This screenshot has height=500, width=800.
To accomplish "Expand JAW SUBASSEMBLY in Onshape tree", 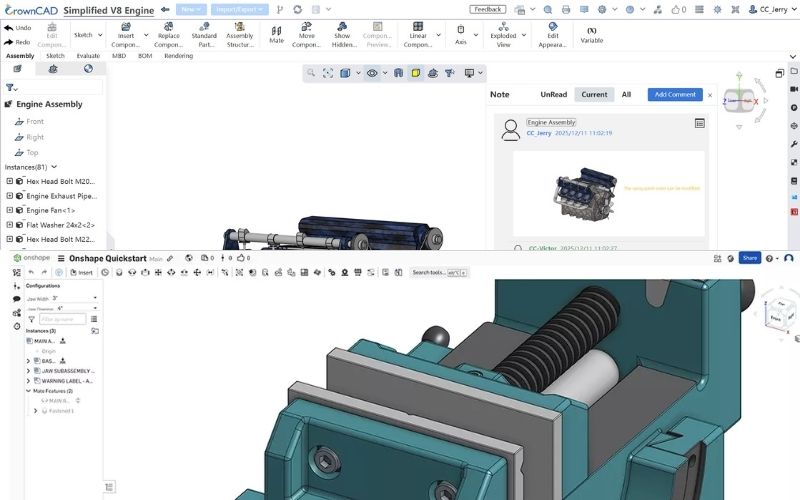I will coord(29,371).
